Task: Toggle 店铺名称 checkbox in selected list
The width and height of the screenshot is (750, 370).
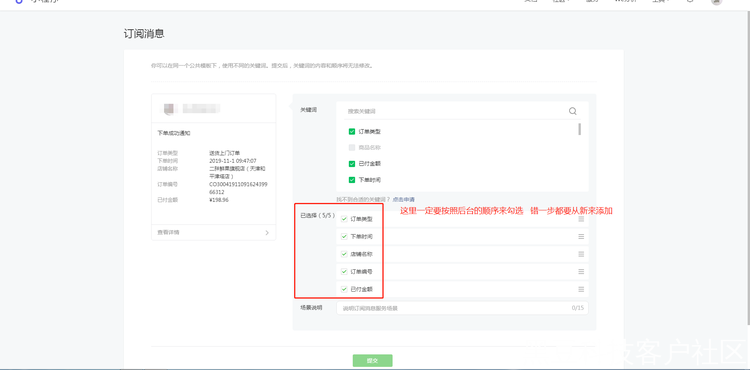Action: pos(344,254)
